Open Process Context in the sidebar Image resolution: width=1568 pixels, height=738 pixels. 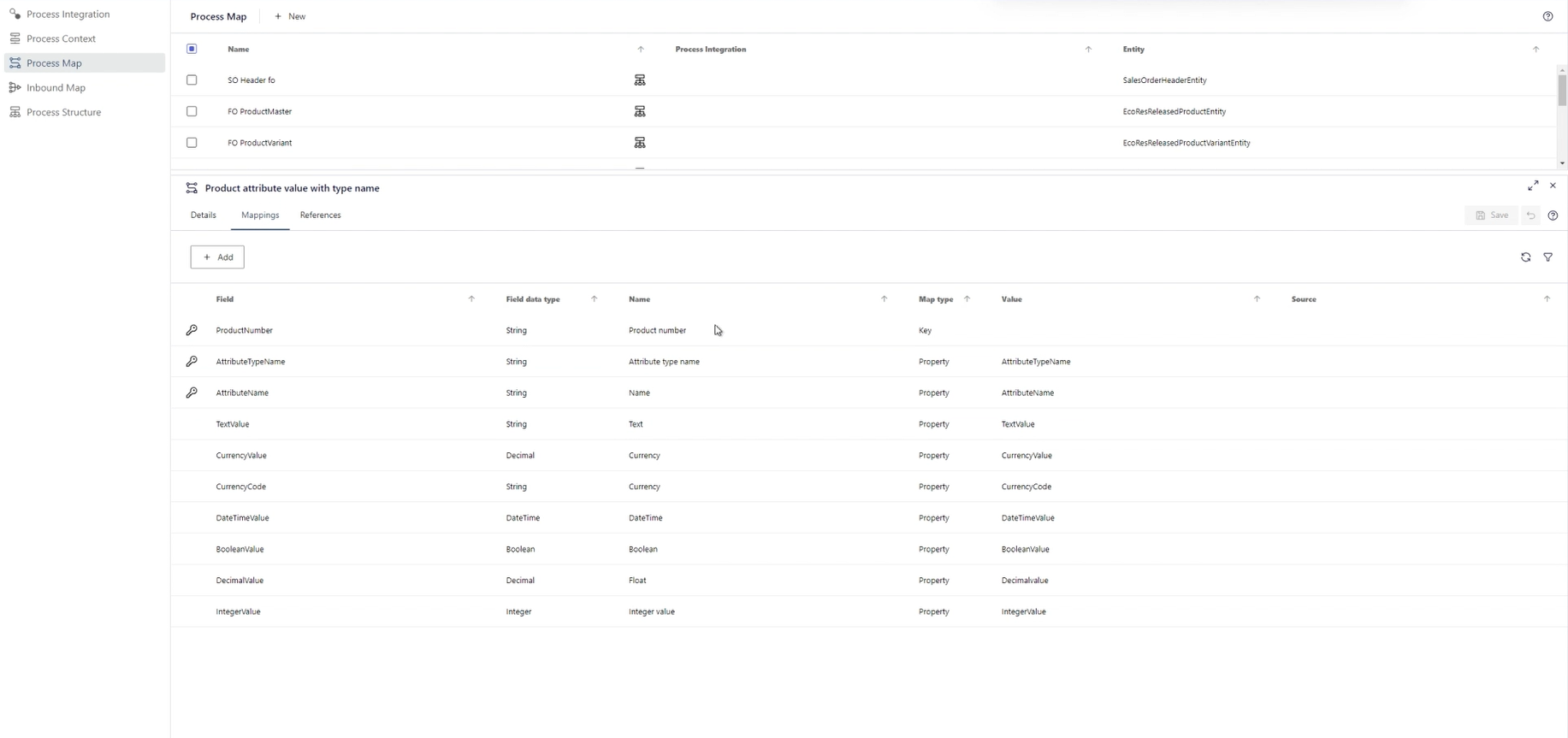pos(85,38)
